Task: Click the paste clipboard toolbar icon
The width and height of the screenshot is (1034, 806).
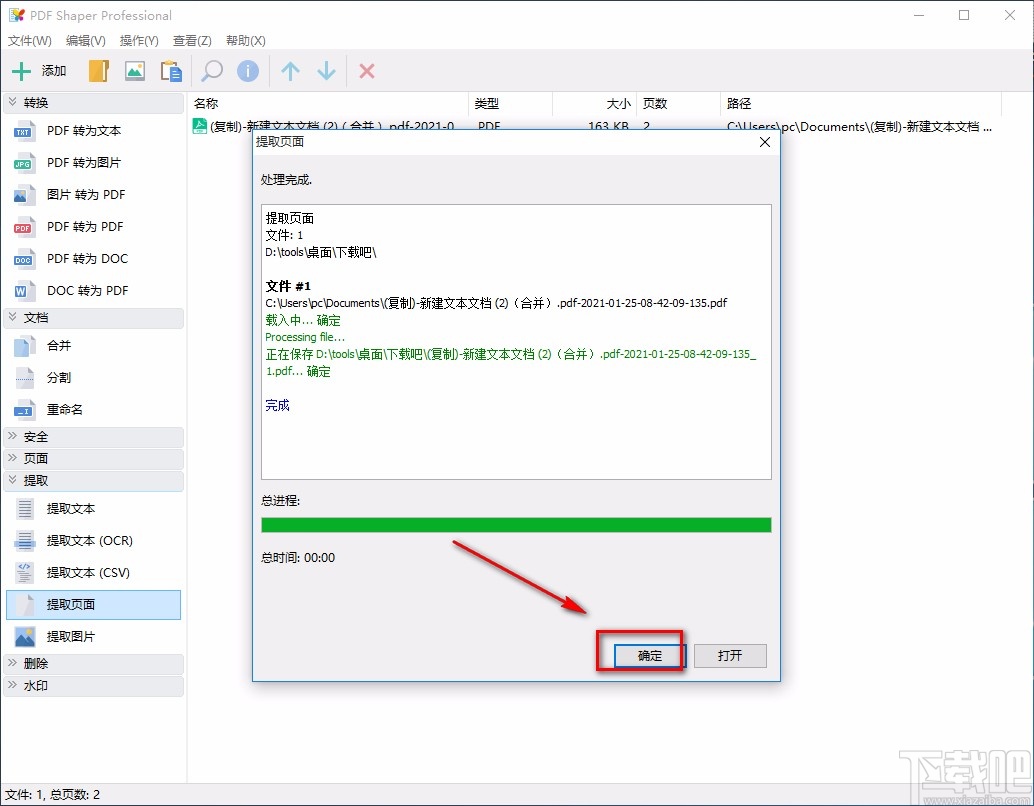Action: click(x=171, y=71)
